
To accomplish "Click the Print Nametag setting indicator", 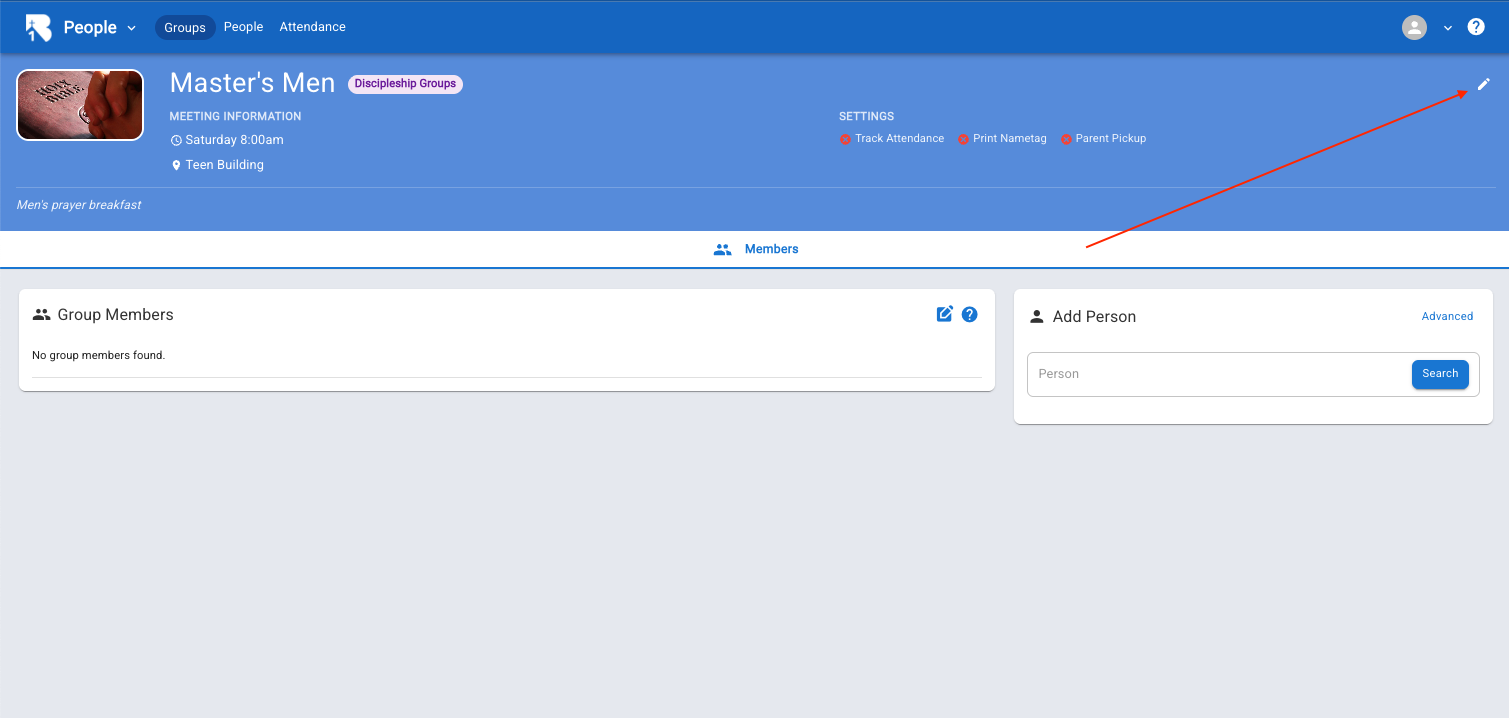I will pos(964,139).
